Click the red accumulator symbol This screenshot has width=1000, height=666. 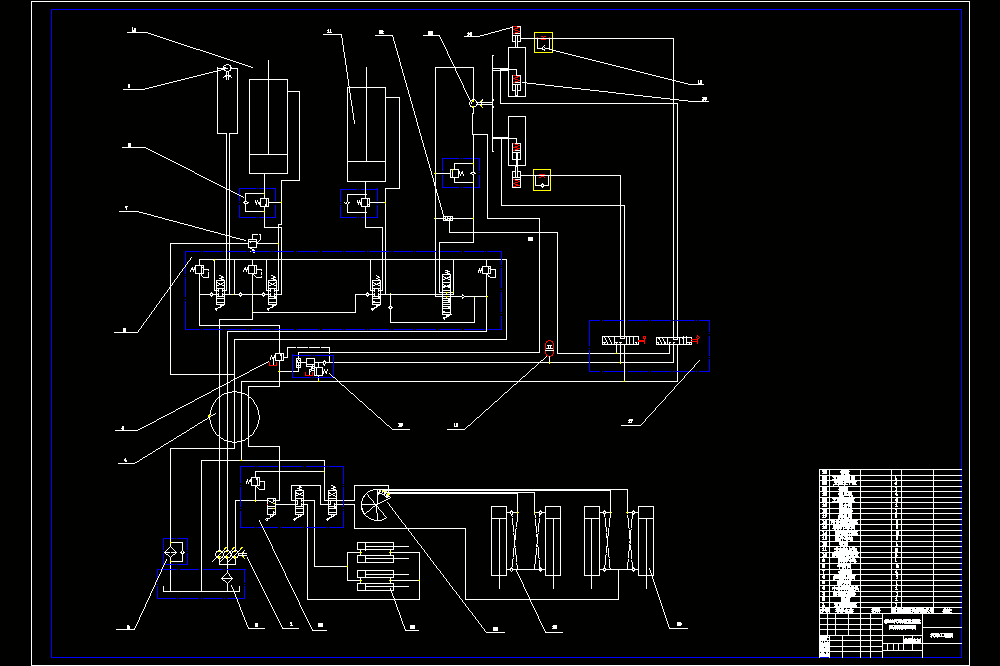pos(550,348)
